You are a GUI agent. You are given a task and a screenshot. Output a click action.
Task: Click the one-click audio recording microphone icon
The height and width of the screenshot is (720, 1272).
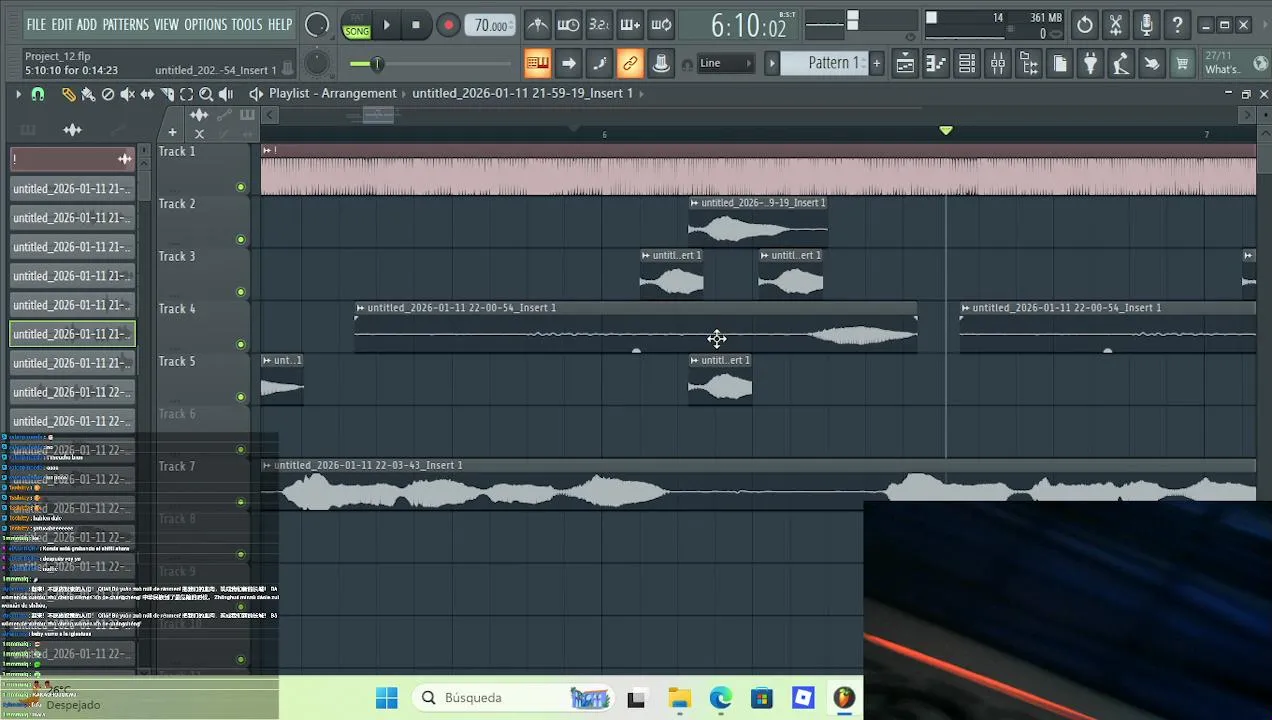[x=1147, y=25]
